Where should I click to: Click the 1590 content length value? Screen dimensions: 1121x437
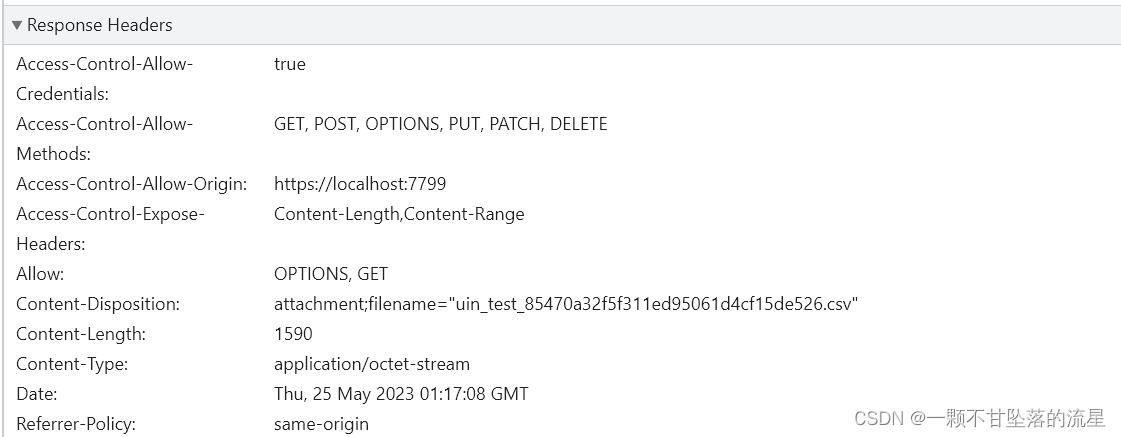pos(293,334)
